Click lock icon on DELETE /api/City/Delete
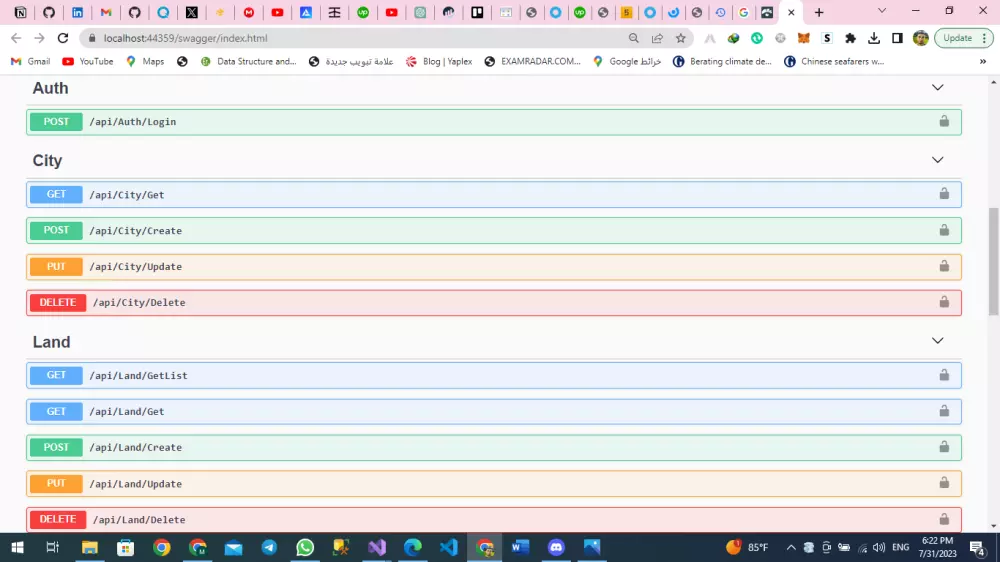This screenshot has height=562, width=1000. click(944, 302)
